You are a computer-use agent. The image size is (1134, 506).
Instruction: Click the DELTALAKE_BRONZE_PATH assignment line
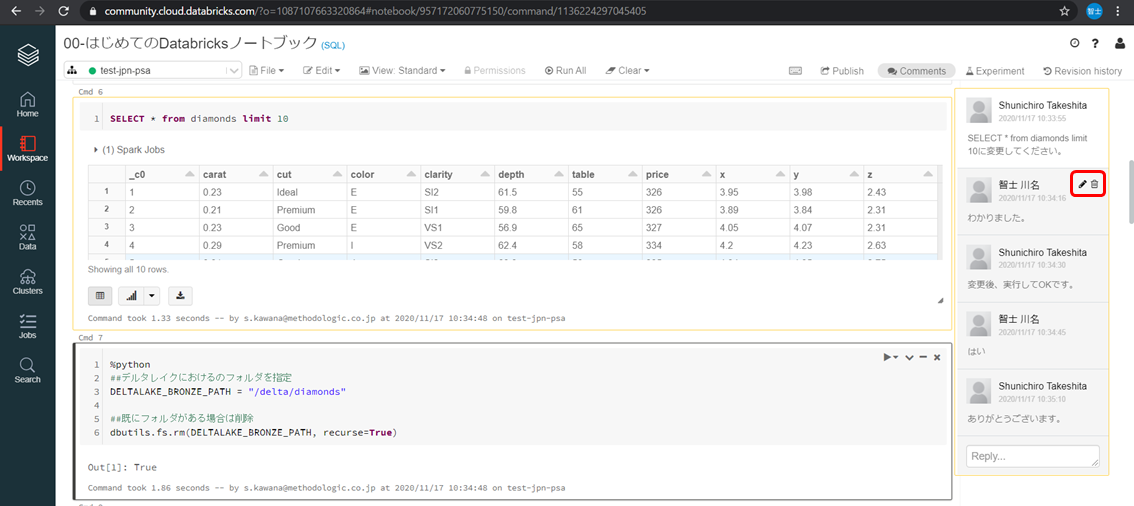click(228, 391)
